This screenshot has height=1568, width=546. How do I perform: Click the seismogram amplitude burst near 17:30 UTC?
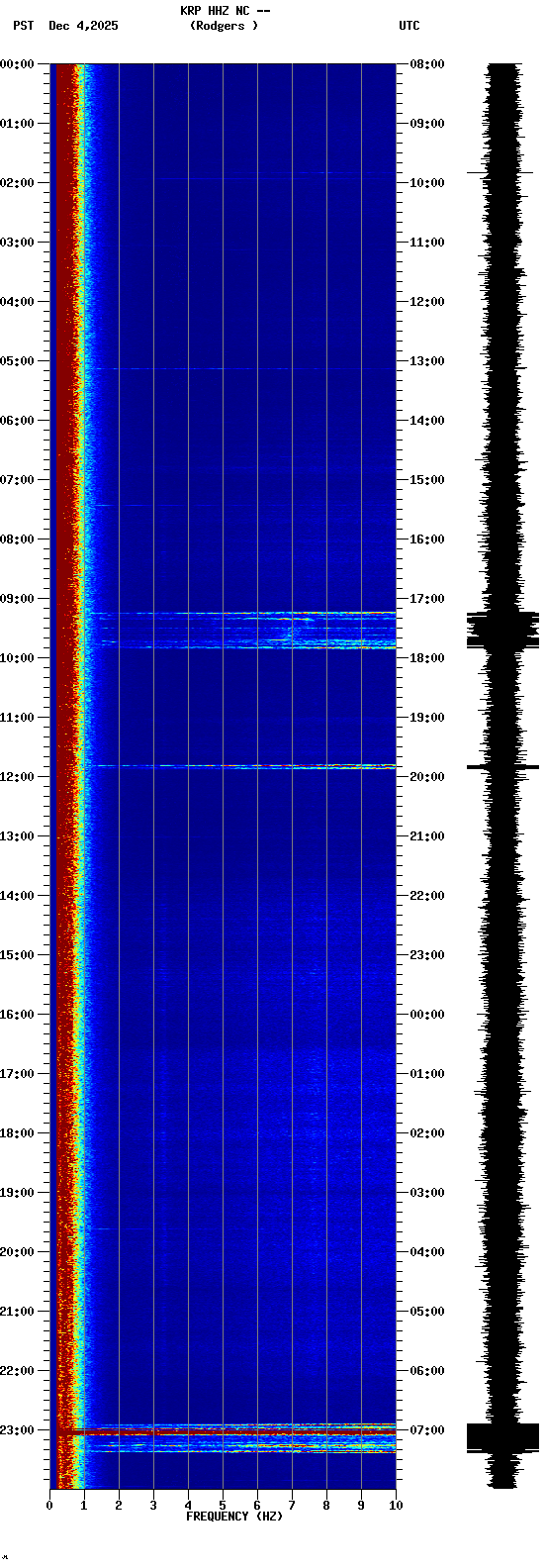coord(503,630)
